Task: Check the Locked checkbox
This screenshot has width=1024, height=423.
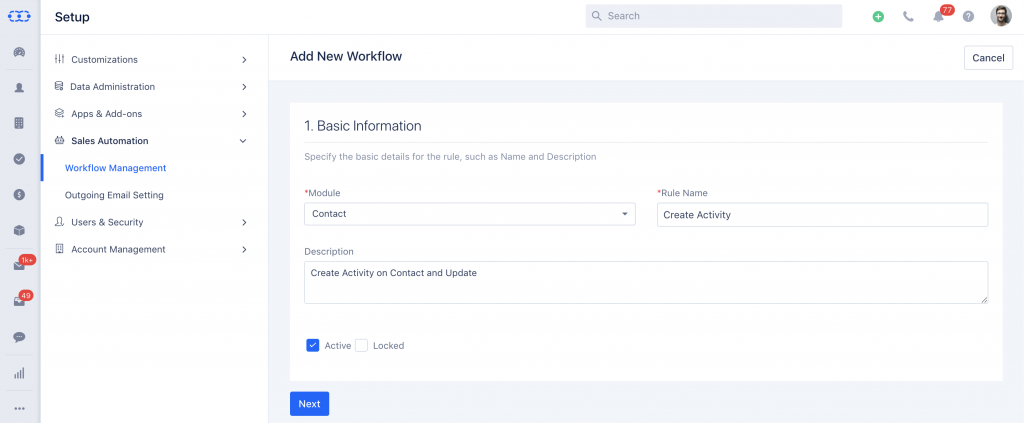Action: pos(362,345)
